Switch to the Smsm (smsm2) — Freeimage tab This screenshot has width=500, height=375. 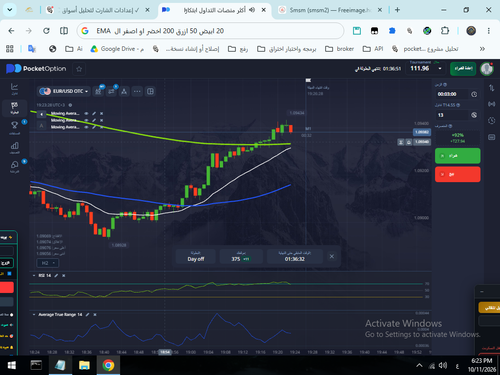click(x=330, y=10)
